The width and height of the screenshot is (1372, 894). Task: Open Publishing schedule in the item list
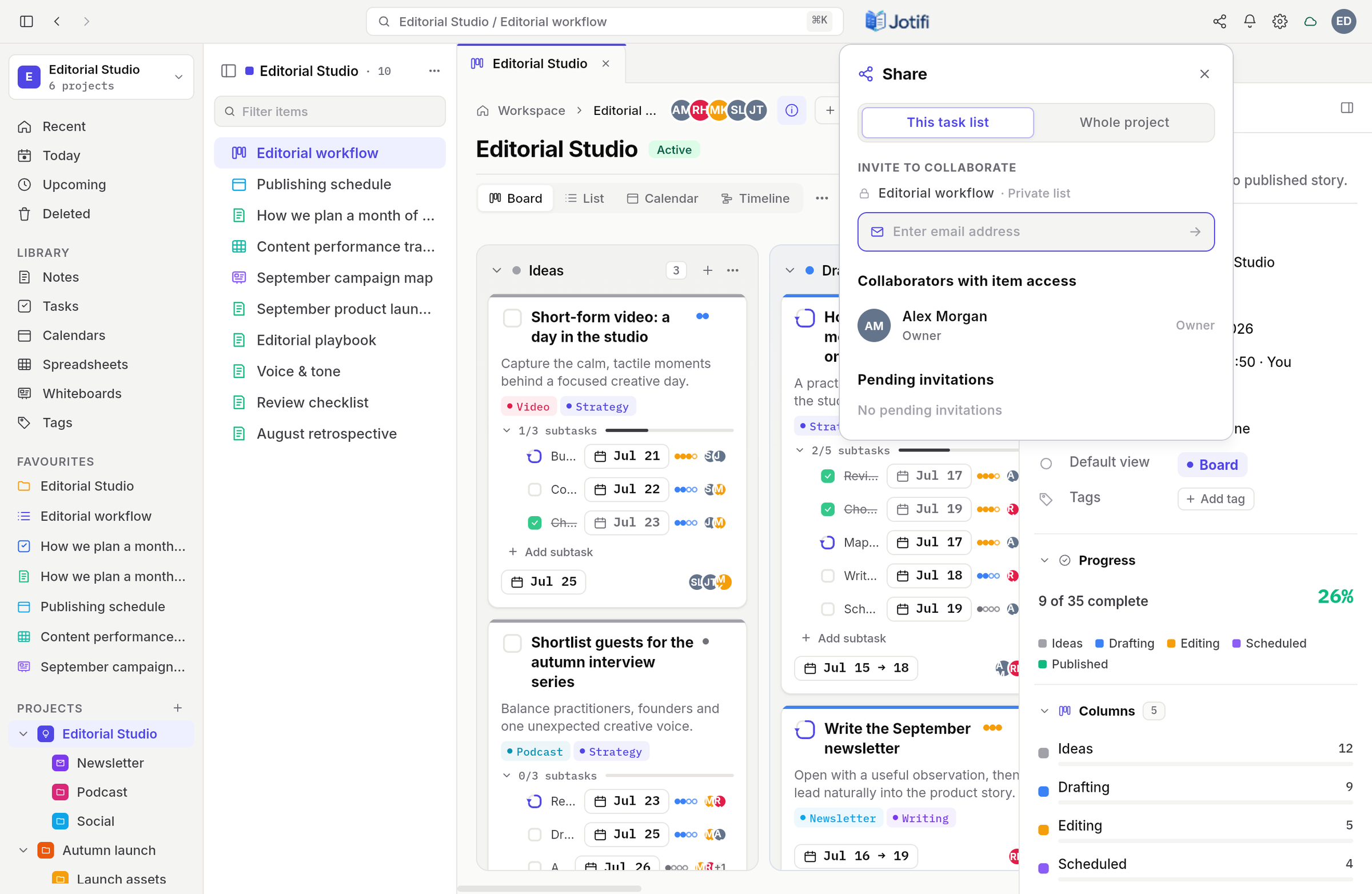pos(330,185)
